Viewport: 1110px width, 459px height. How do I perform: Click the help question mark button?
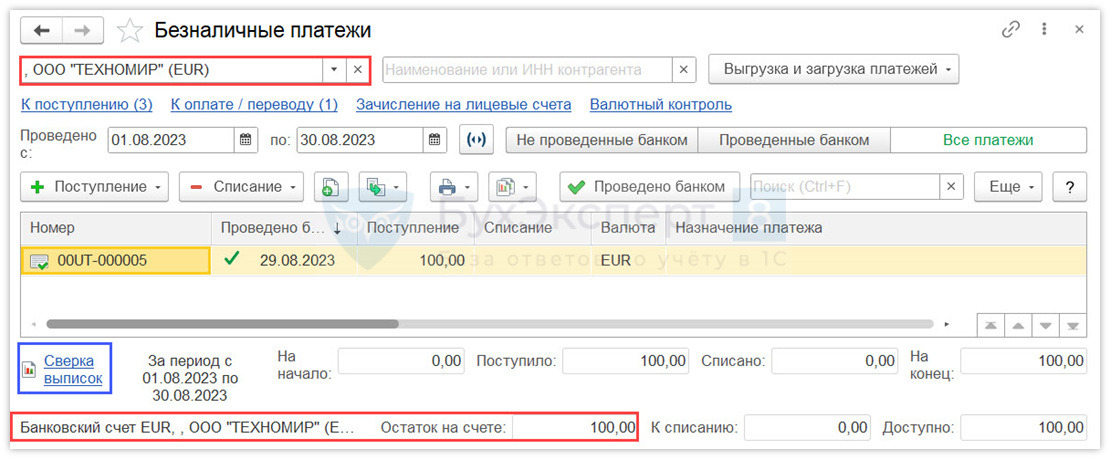click(1070, 187)
